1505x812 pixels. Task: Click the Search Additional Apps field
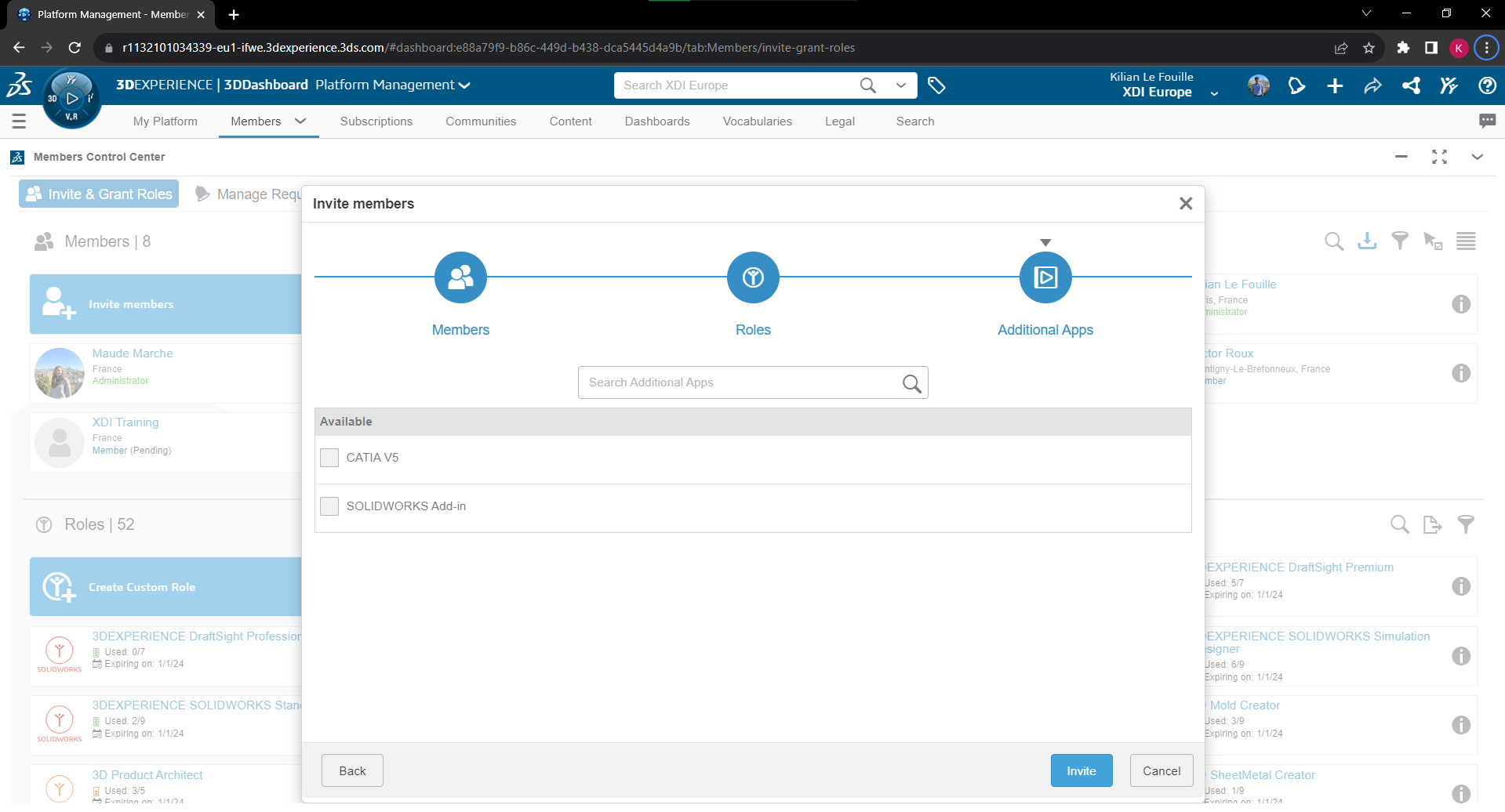click(741, 382)
